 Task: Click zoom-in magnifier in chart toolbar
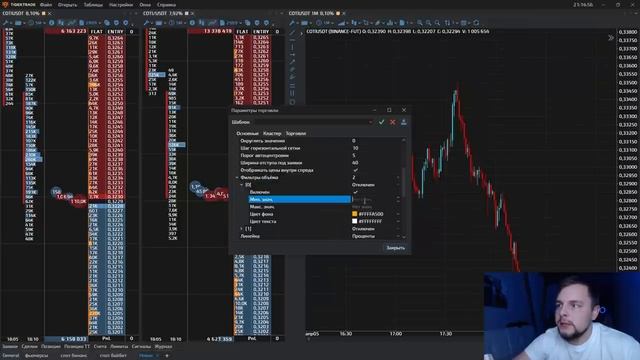click(420, 23)
